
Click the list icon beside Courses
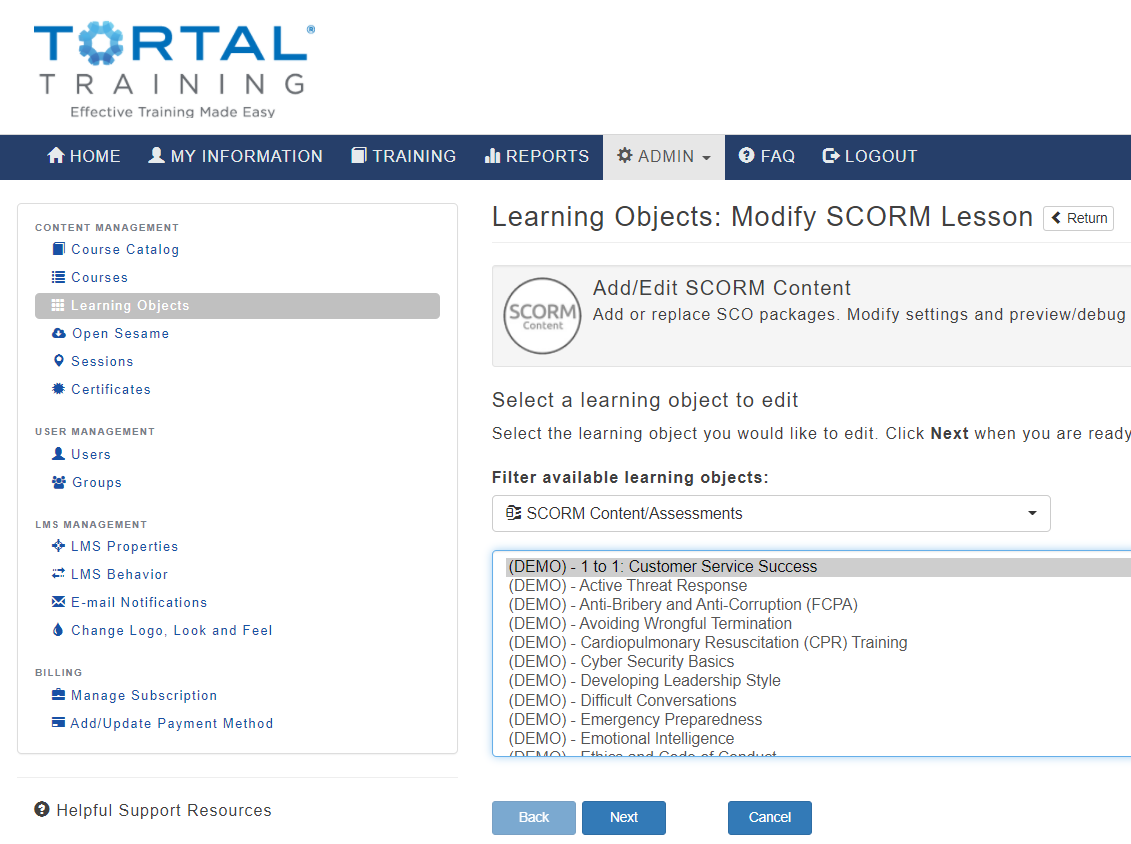point(58,277)
